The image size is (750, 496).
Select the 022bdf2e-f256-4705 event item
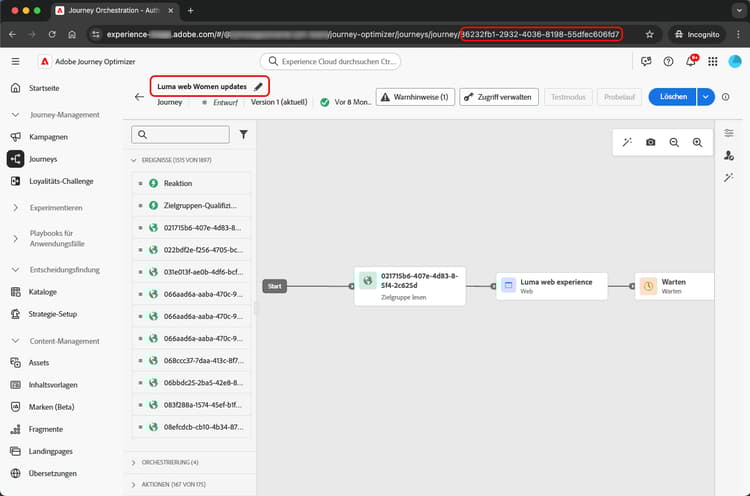click(x=191, y=250)
